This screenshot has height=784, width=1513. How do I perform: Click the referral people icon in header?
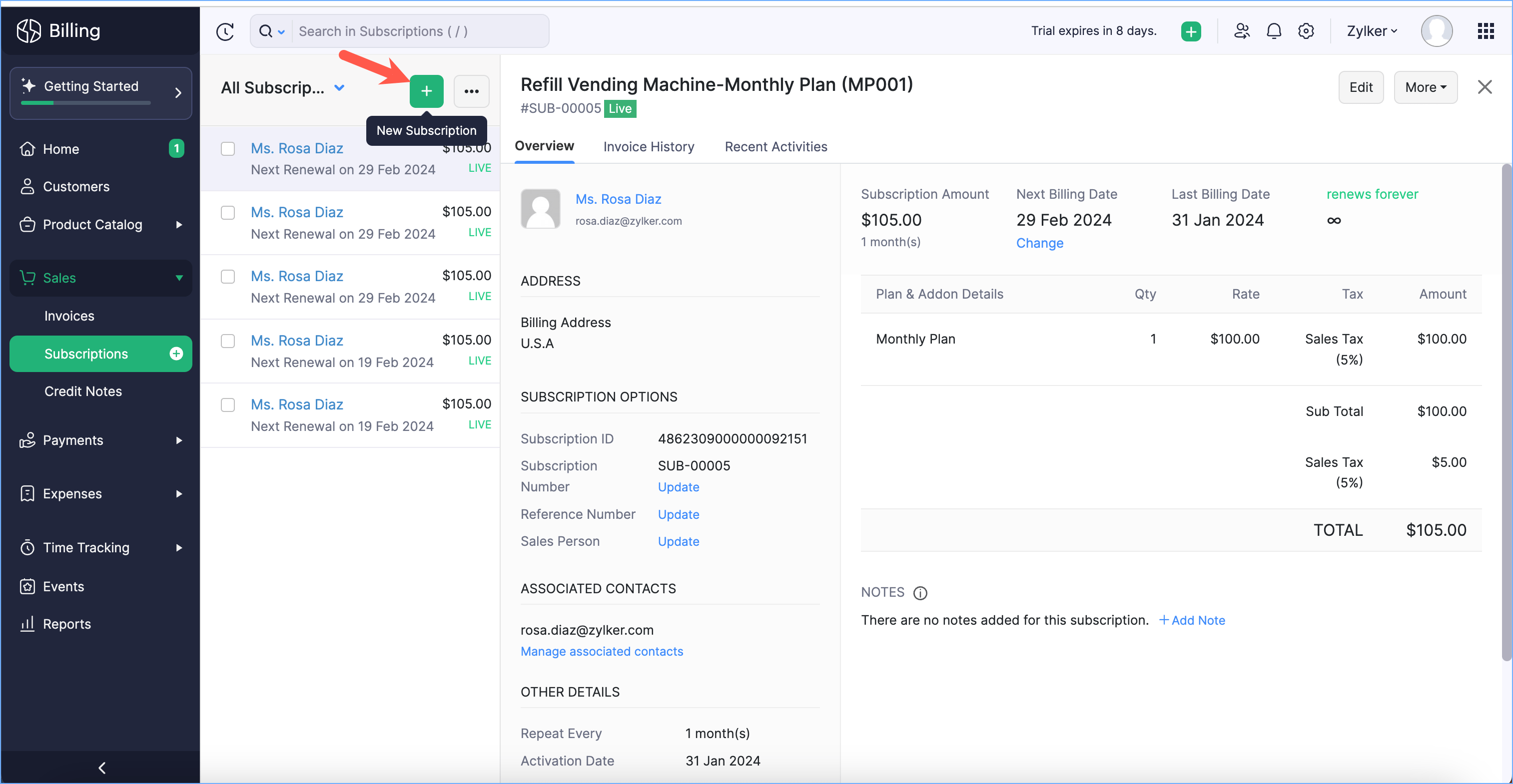click(1241, 31)
